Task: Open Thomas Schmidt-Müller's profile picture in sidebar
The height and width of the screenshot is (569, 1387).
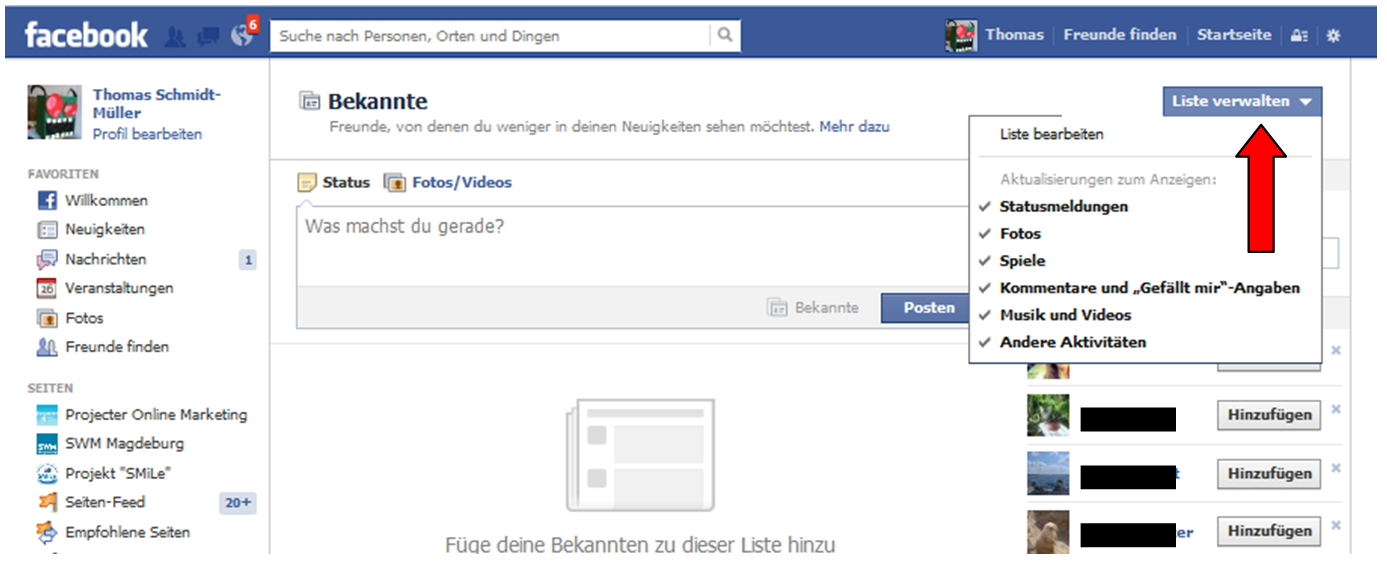Action: [55, 112]
